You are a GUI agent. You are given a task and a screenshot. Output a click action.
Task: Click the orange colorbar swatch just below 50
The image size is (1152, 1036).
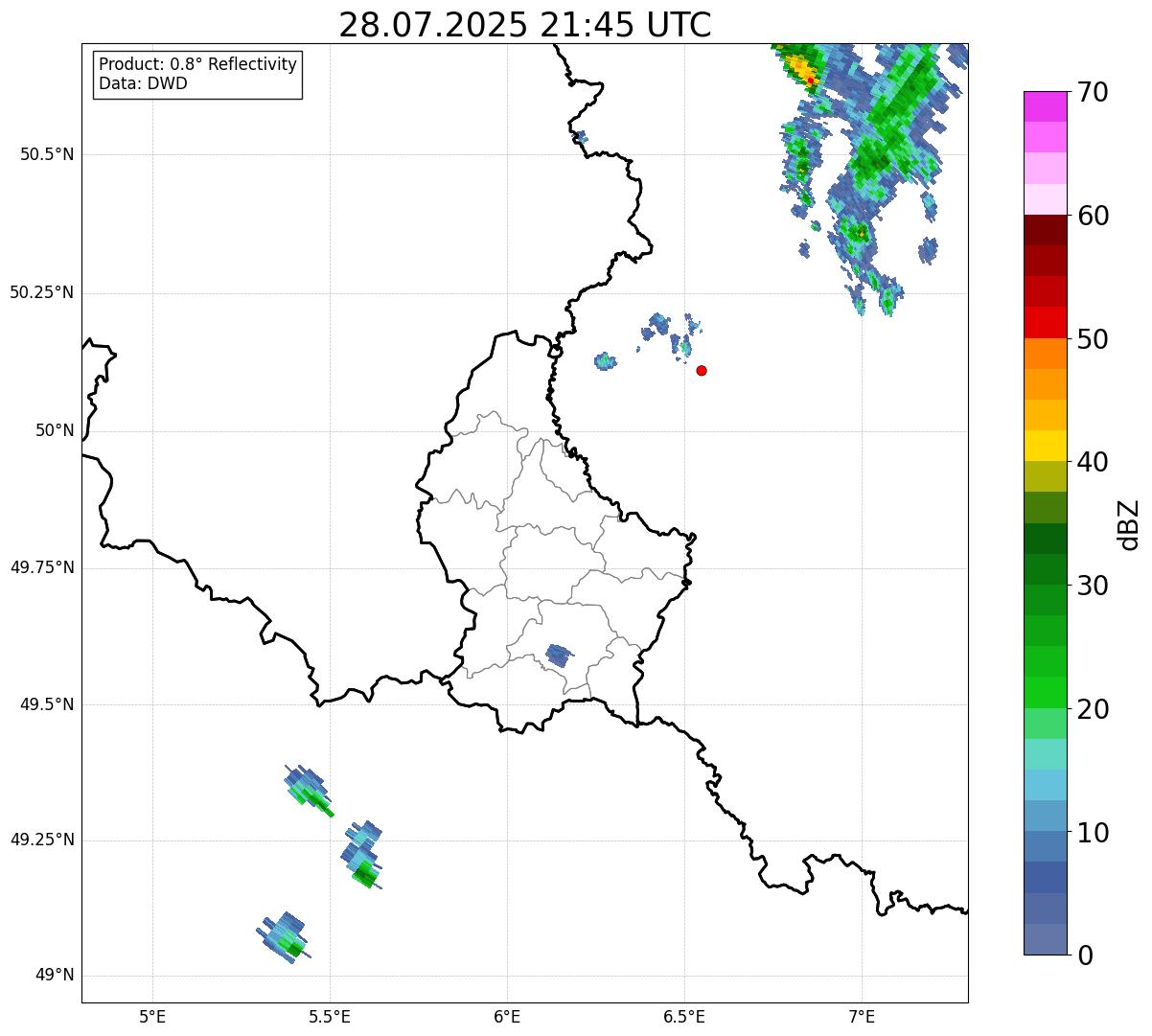point(1045,354)
